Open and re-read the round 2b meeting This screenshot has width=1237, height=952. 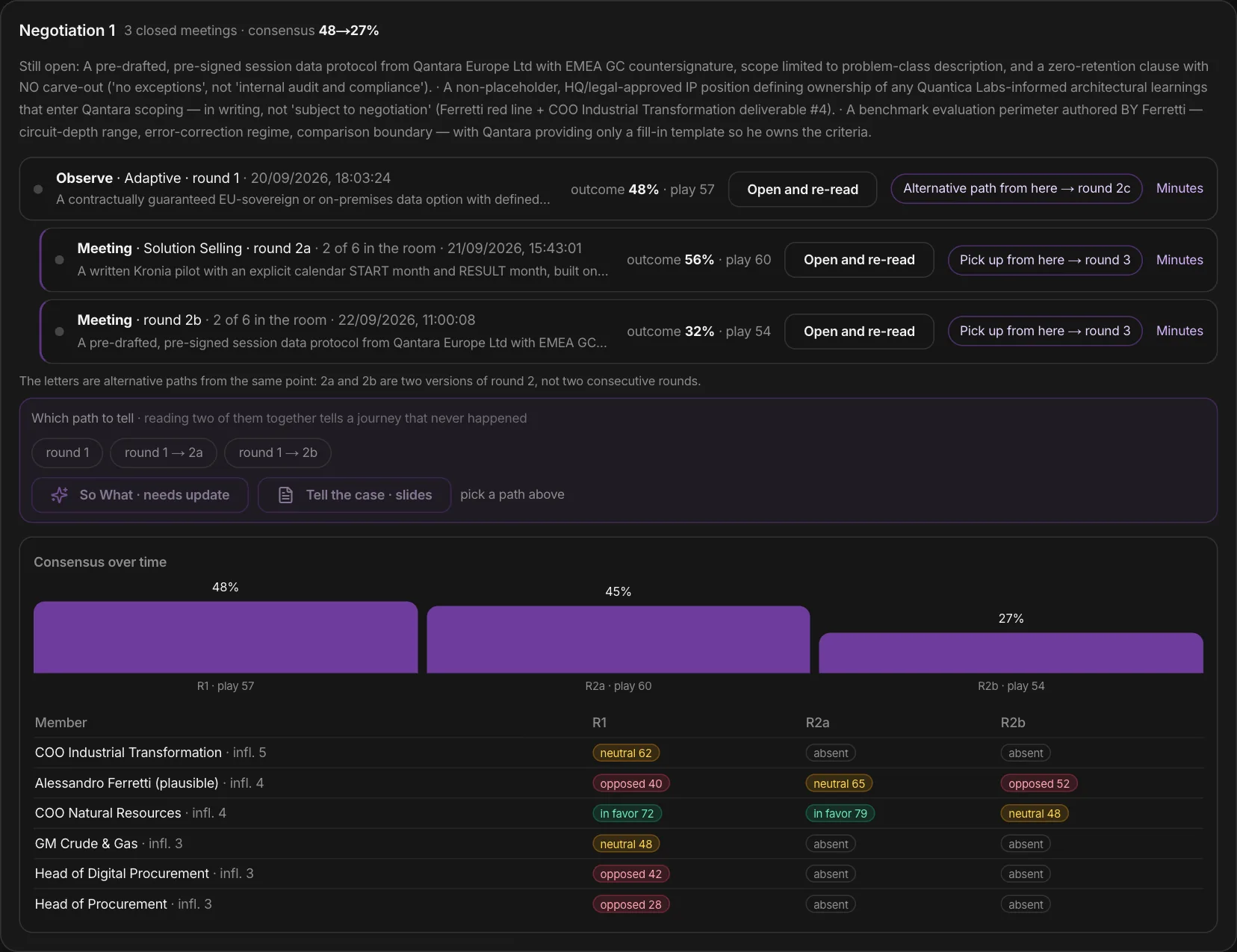coord(859,332)
